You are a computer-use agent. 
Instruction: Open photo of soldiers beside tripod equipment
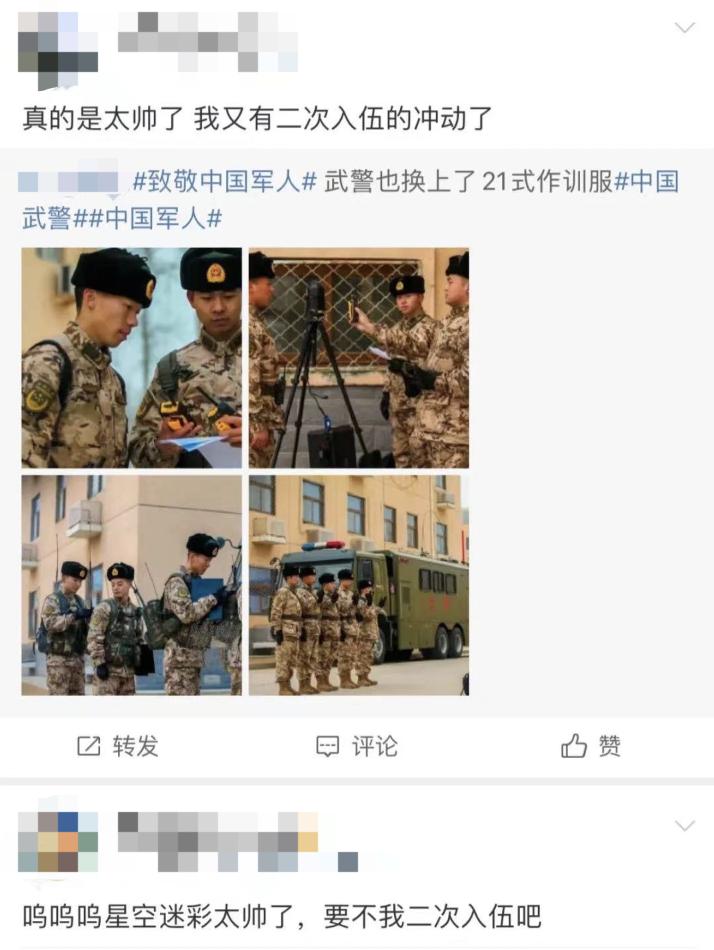(x=359, y=357)
